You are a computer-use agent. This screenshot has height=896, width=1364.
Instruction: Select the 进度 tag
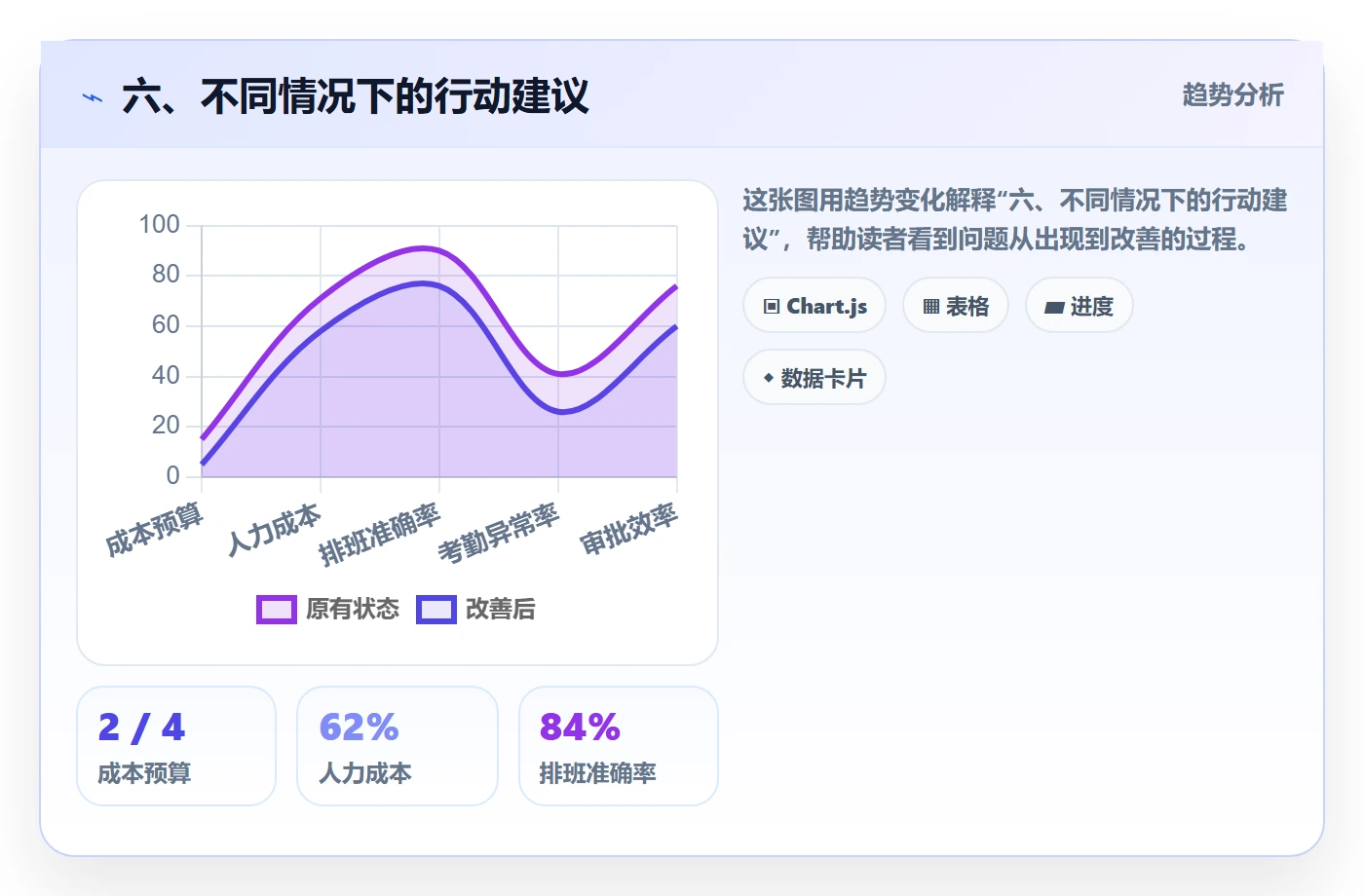pos(1080,306)
